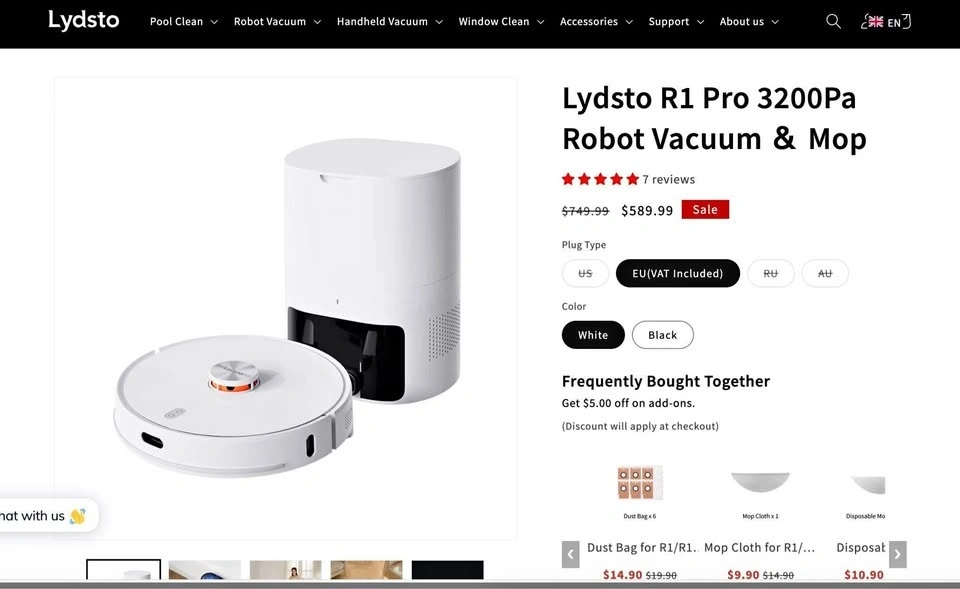This screenshot has width=960, height=589.
Task: Select the US plug type option
Action: tap(585, 273)
